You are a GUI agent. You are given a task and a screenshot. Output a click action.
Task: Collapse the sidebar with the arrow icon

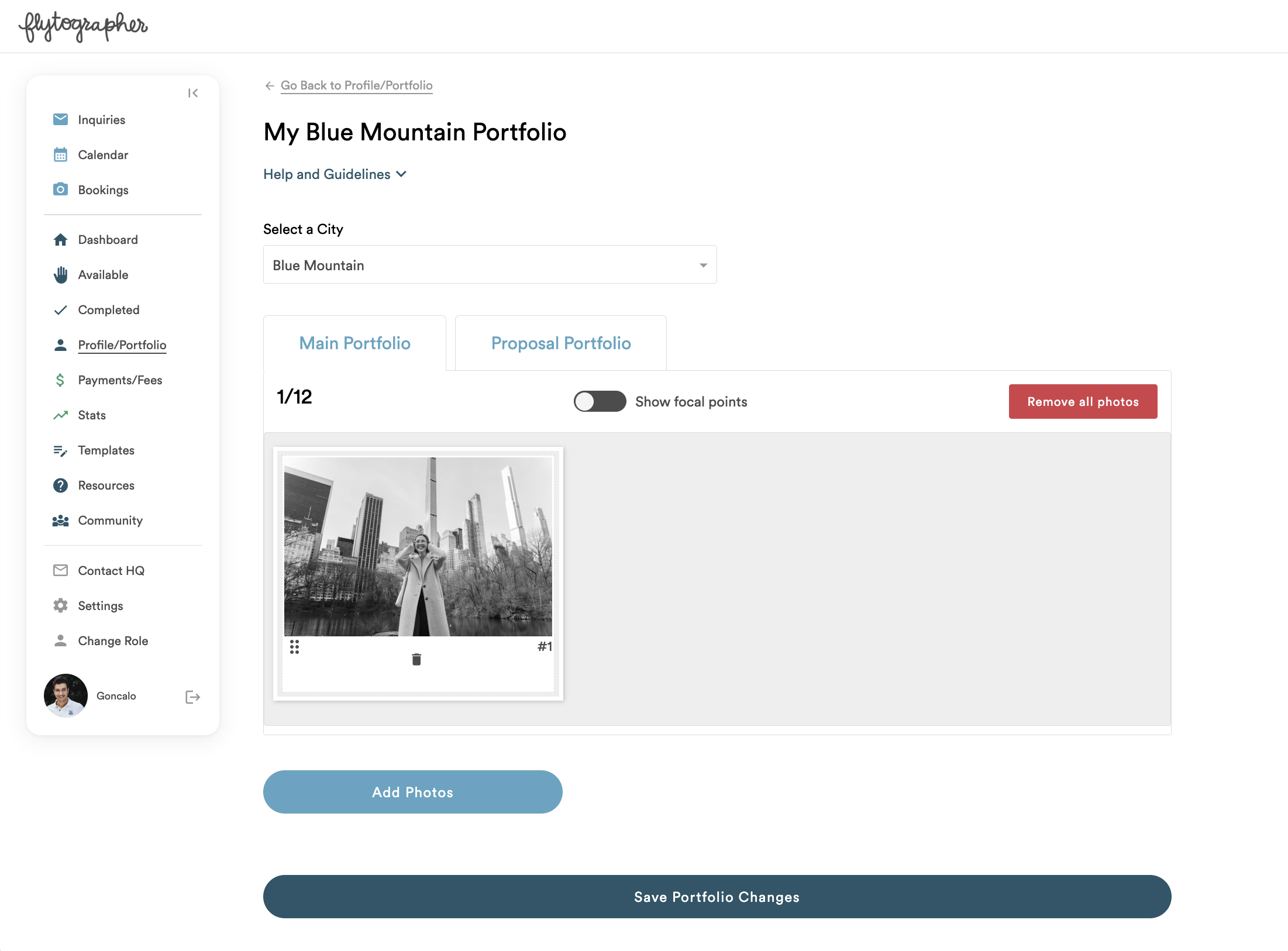[193, 93]
